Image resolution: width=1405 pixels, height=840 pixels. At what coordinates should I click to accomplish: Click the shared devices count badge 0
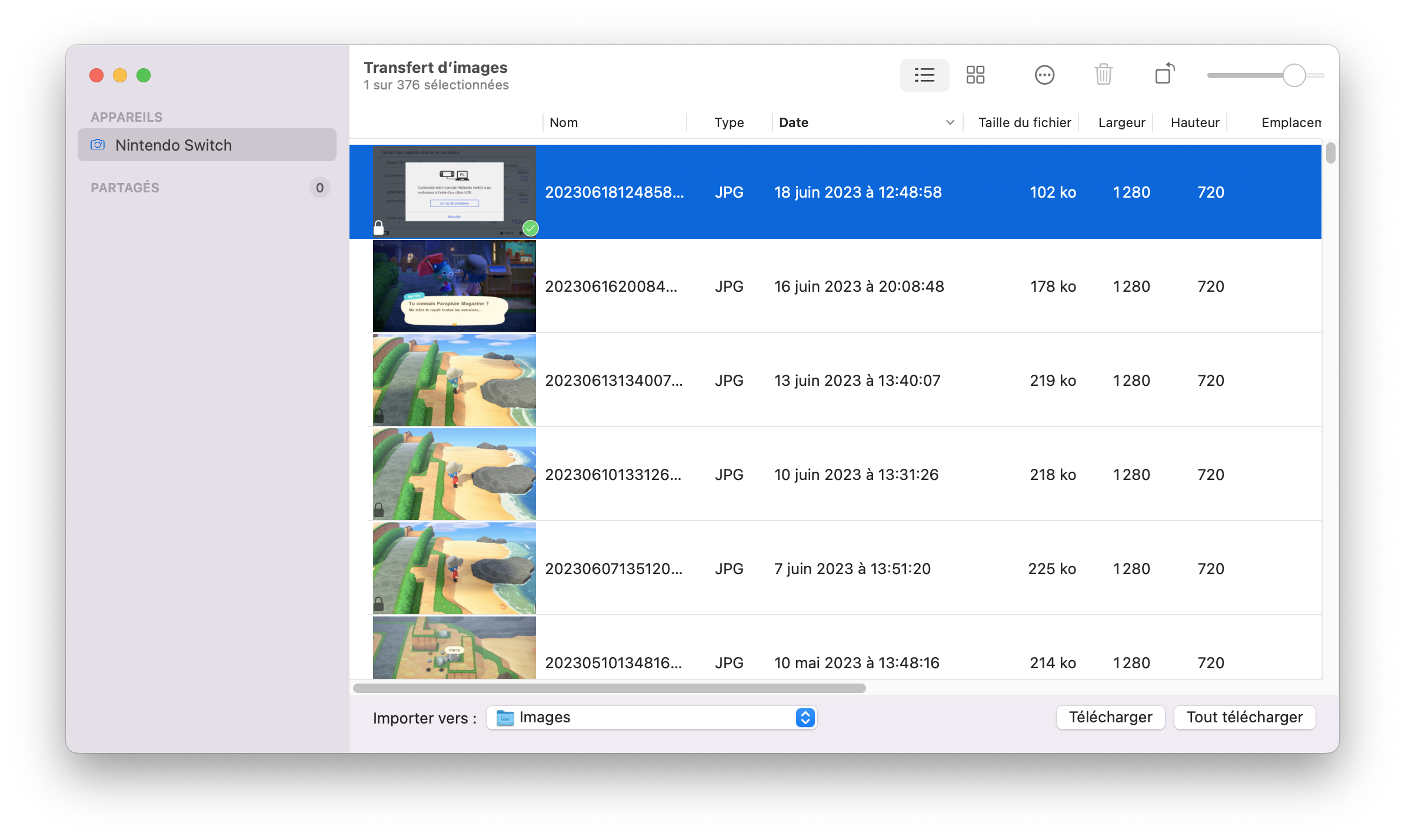(319, 188)
